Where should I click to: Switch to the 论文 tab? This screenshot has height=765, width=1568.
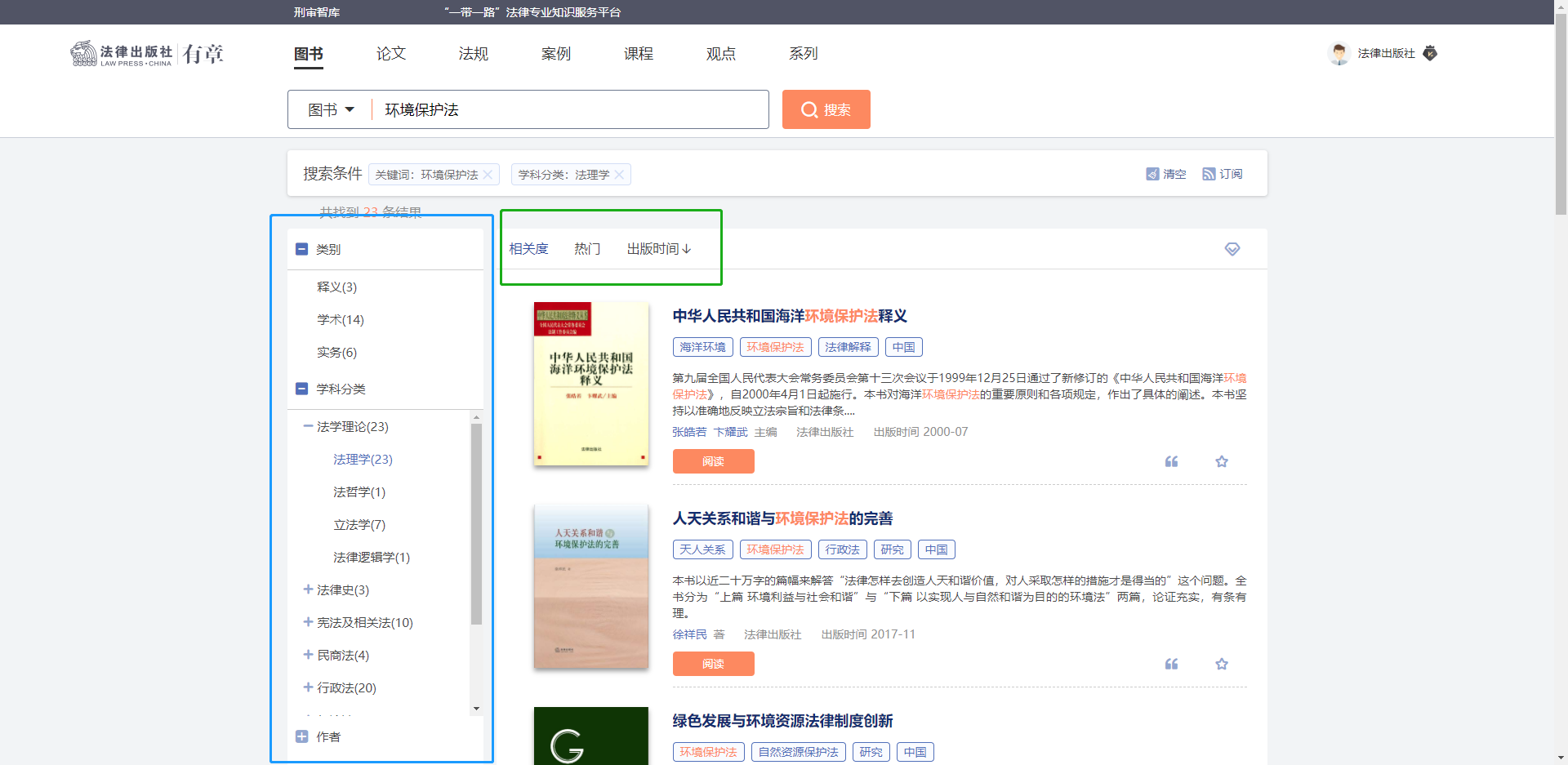(390, 54)
